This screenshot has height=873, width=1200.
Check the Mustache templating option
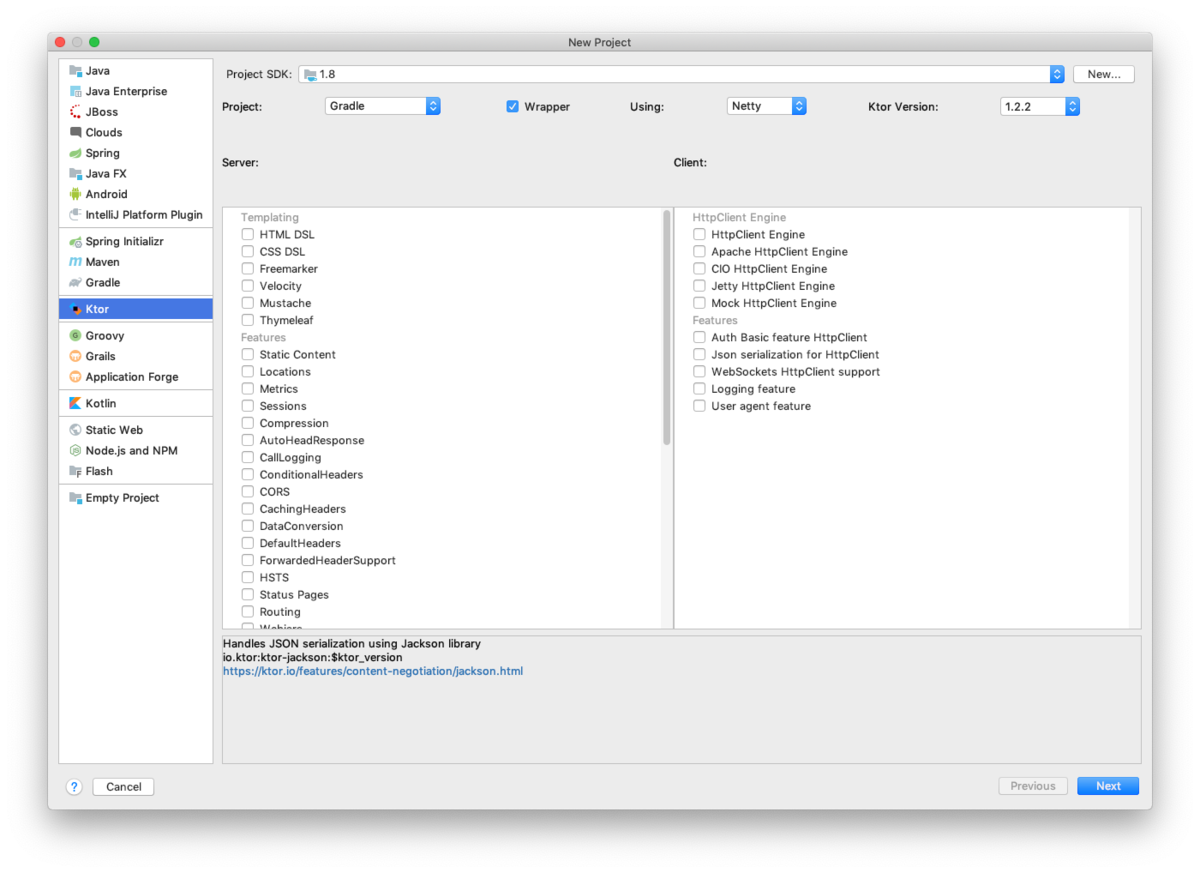click(x=248, y=303)
